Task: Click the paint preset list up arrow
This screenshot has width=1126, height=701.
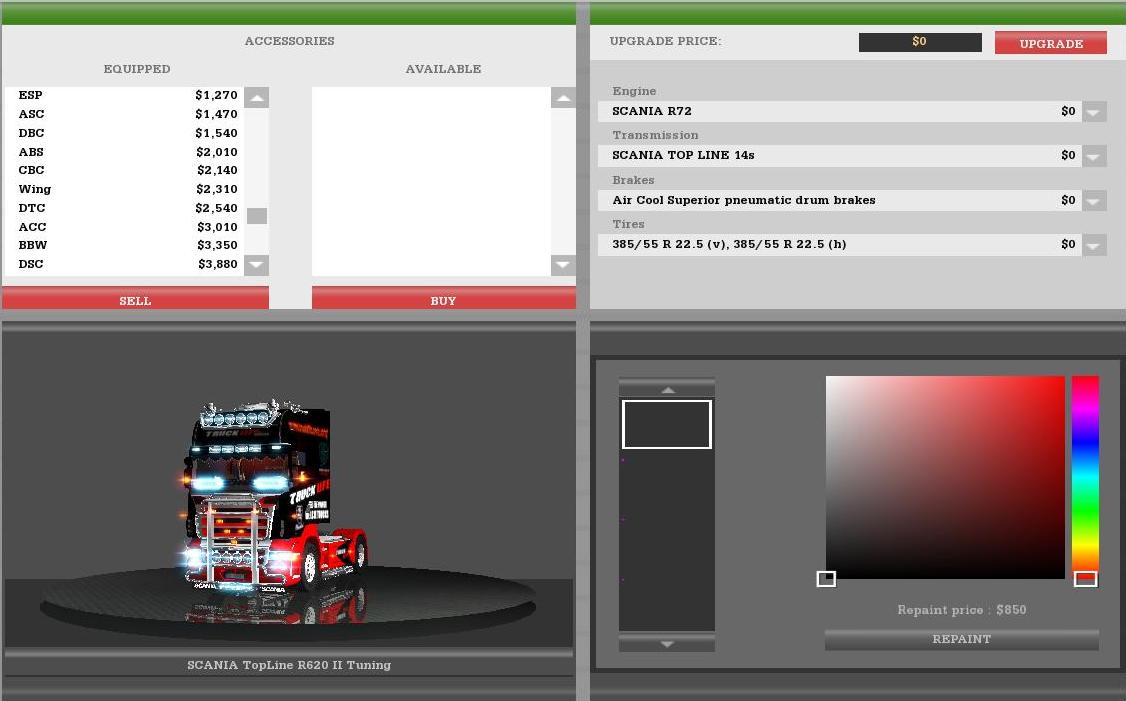Action: pos(667,389)
